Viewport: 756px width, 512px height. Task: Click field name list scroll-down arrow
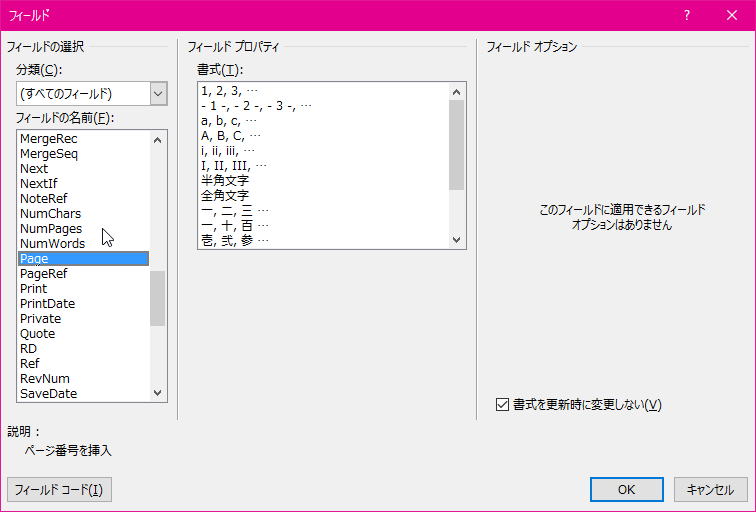(x=158, y=392)
